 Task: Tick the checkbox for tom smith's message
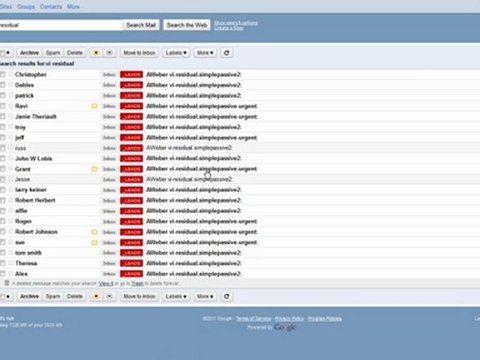[x=2, y=253]
